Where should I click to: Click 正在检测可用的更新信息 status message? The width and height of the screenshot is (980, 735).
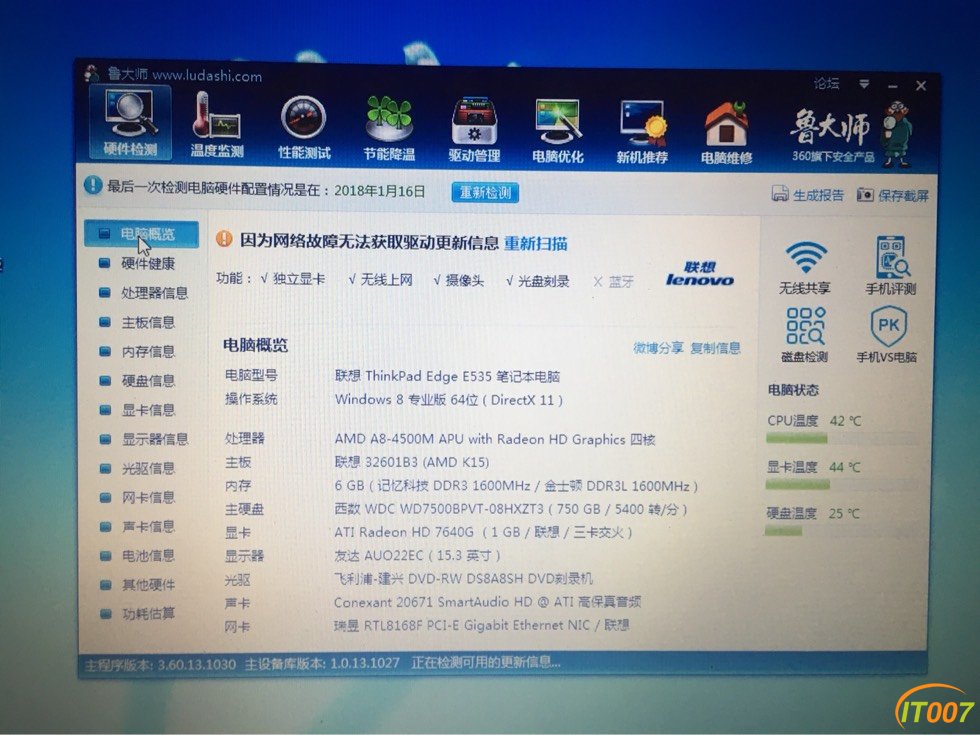486,662
